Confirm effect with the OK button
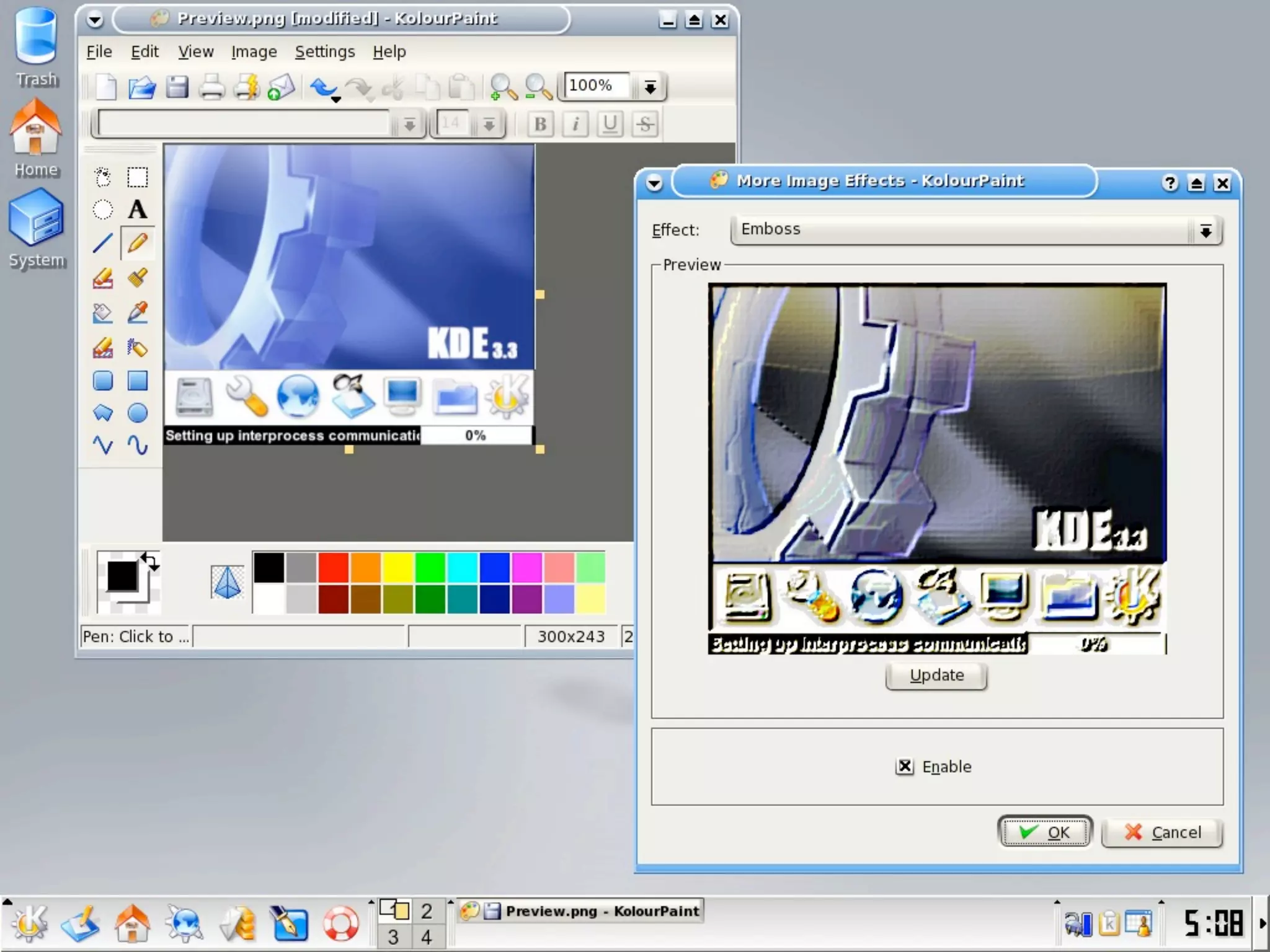 pos(1045,832)
